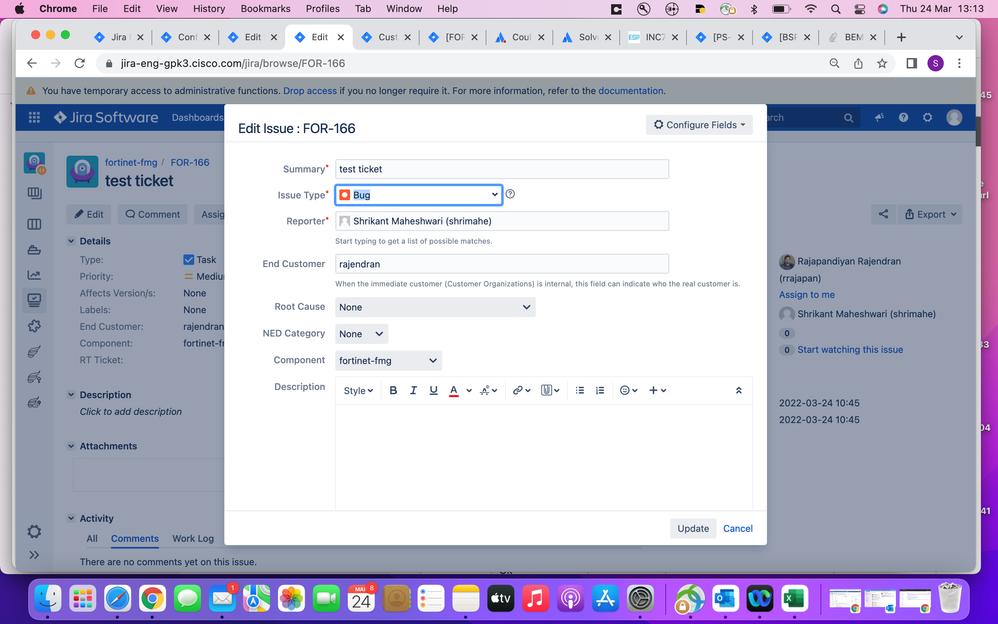Click the Jira Software logo
Screen dimensions: 998x624
click(x=106, y=117)
